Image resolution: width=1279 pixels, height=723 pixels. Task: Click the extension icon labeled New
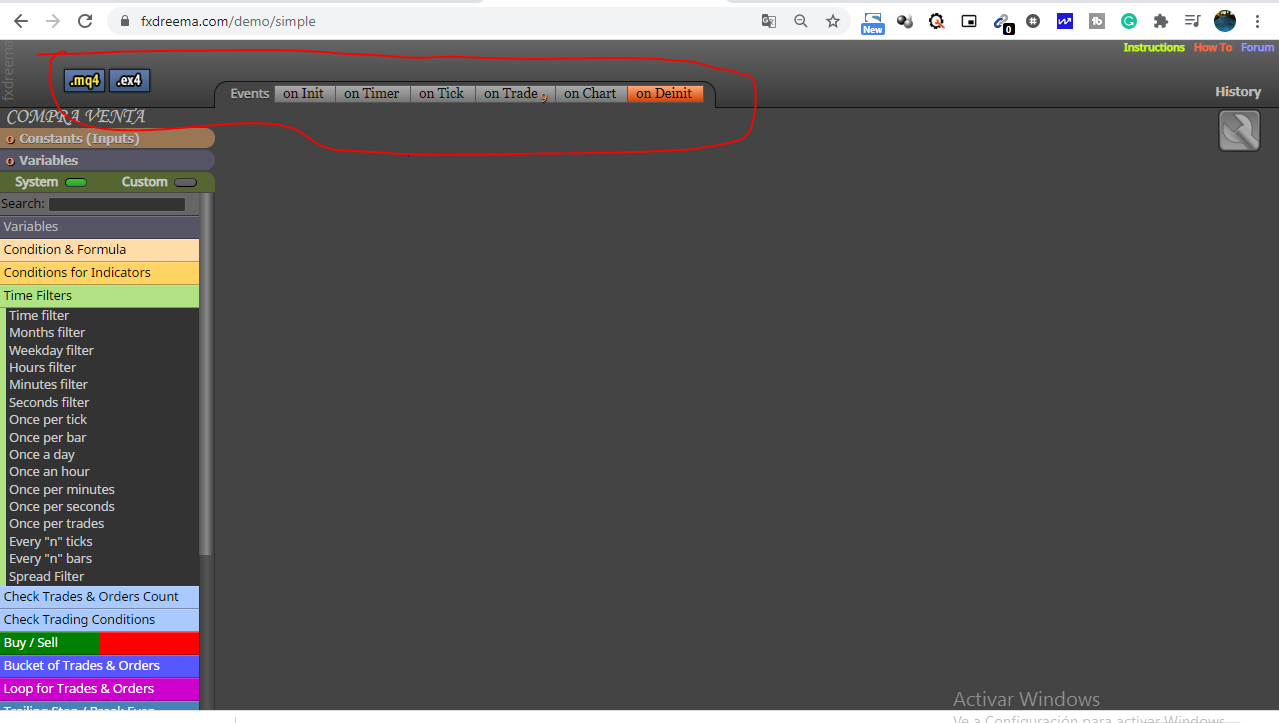tap(873, 23)
